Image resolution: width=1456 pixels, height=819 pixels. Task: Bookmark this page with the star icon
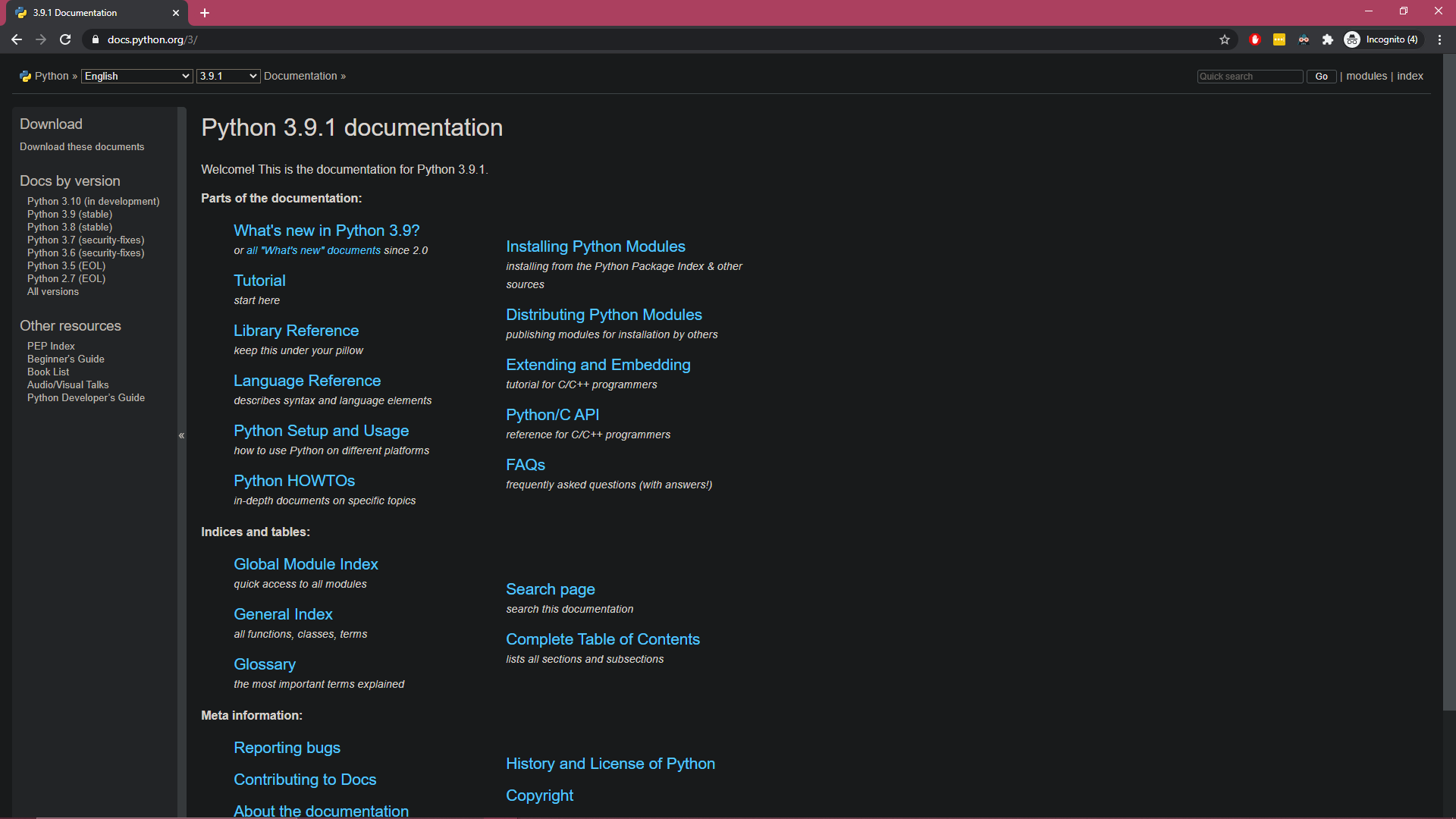[x=1225, y=39]
